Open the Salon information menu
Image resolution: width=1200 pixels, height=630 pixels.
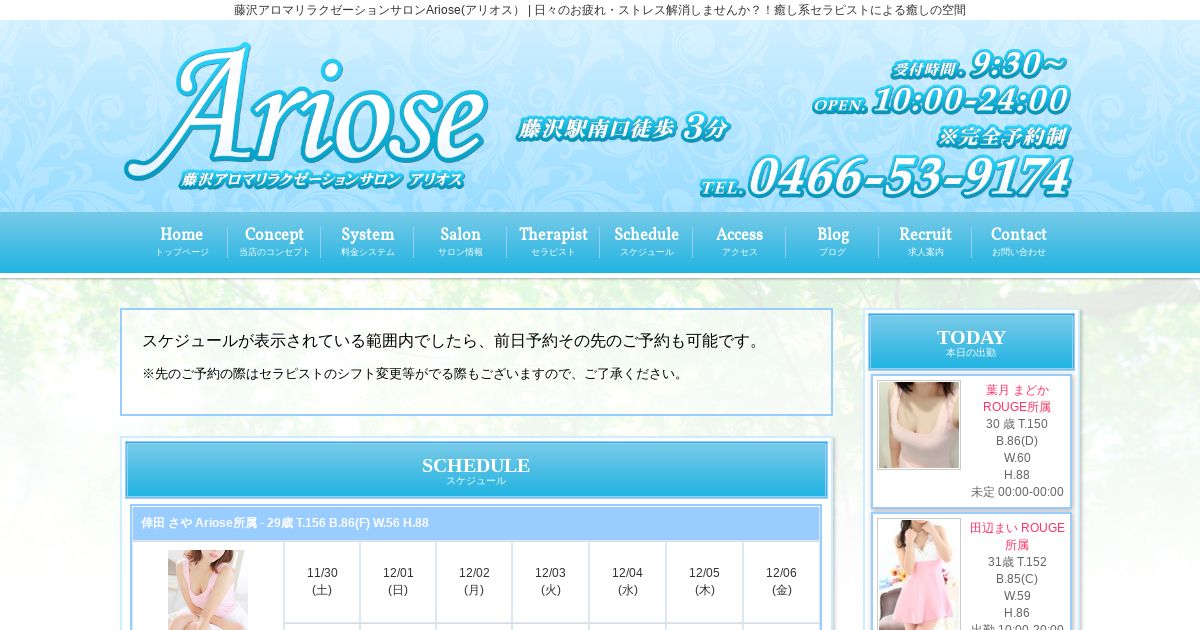click(460, 242)
